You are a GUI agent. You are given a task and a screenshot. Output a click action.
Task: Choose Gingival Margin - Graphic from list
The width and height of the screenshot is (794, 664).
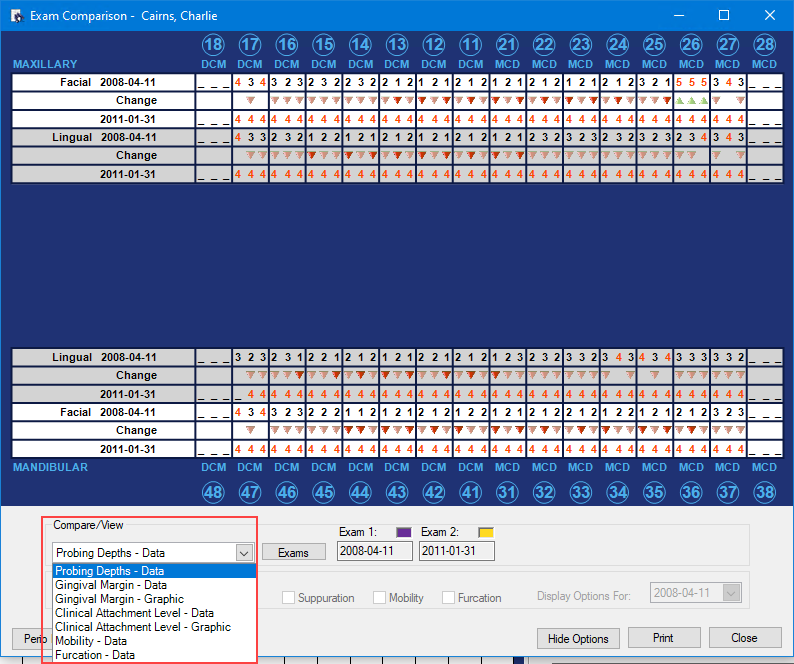point(119,599)
